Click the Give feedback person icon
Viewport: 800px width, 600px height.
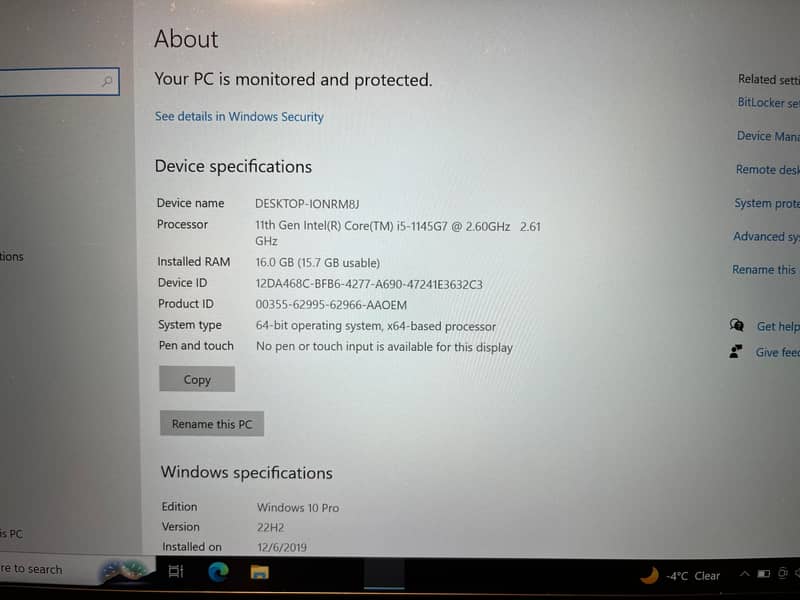[x=736, y=352]
